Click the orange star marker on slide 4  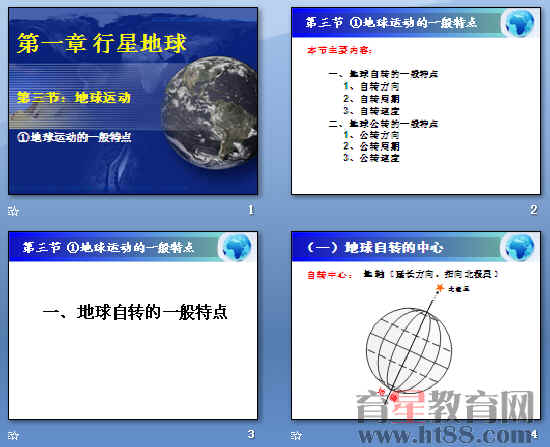(439, 288)
